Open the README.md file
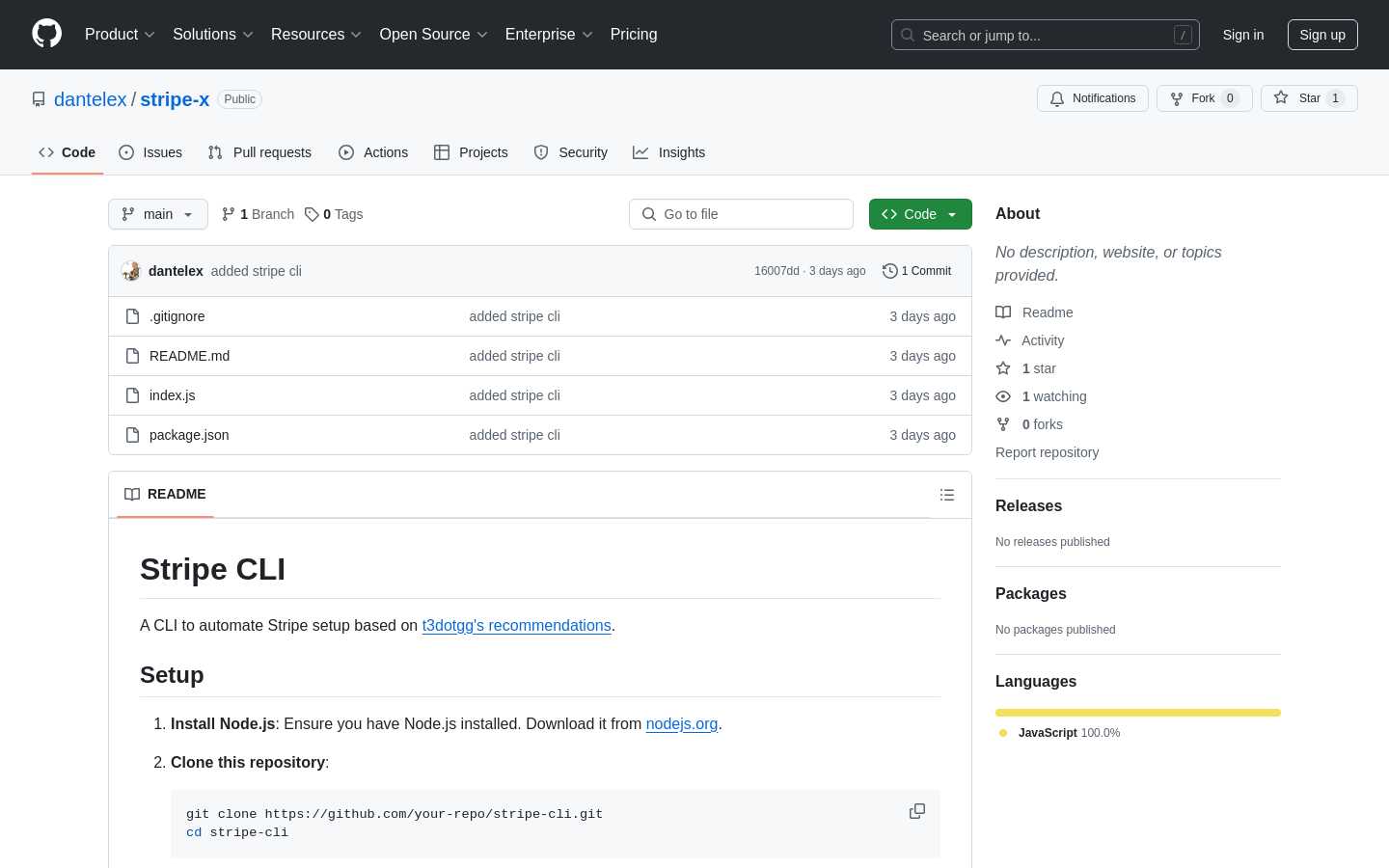This screenshot has width=1389, height=868. tap(190, 356)
